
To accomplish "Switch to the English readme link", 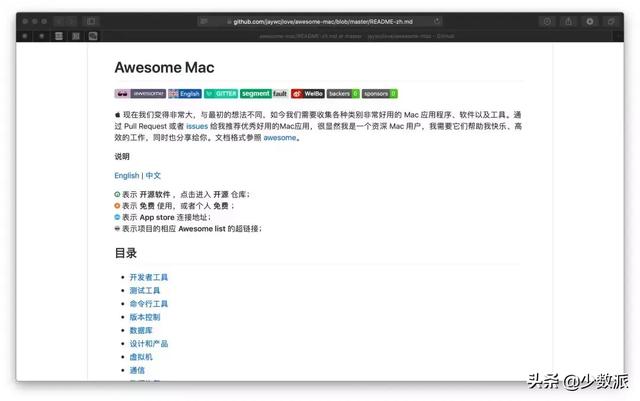I will click(x=127, y=175).
